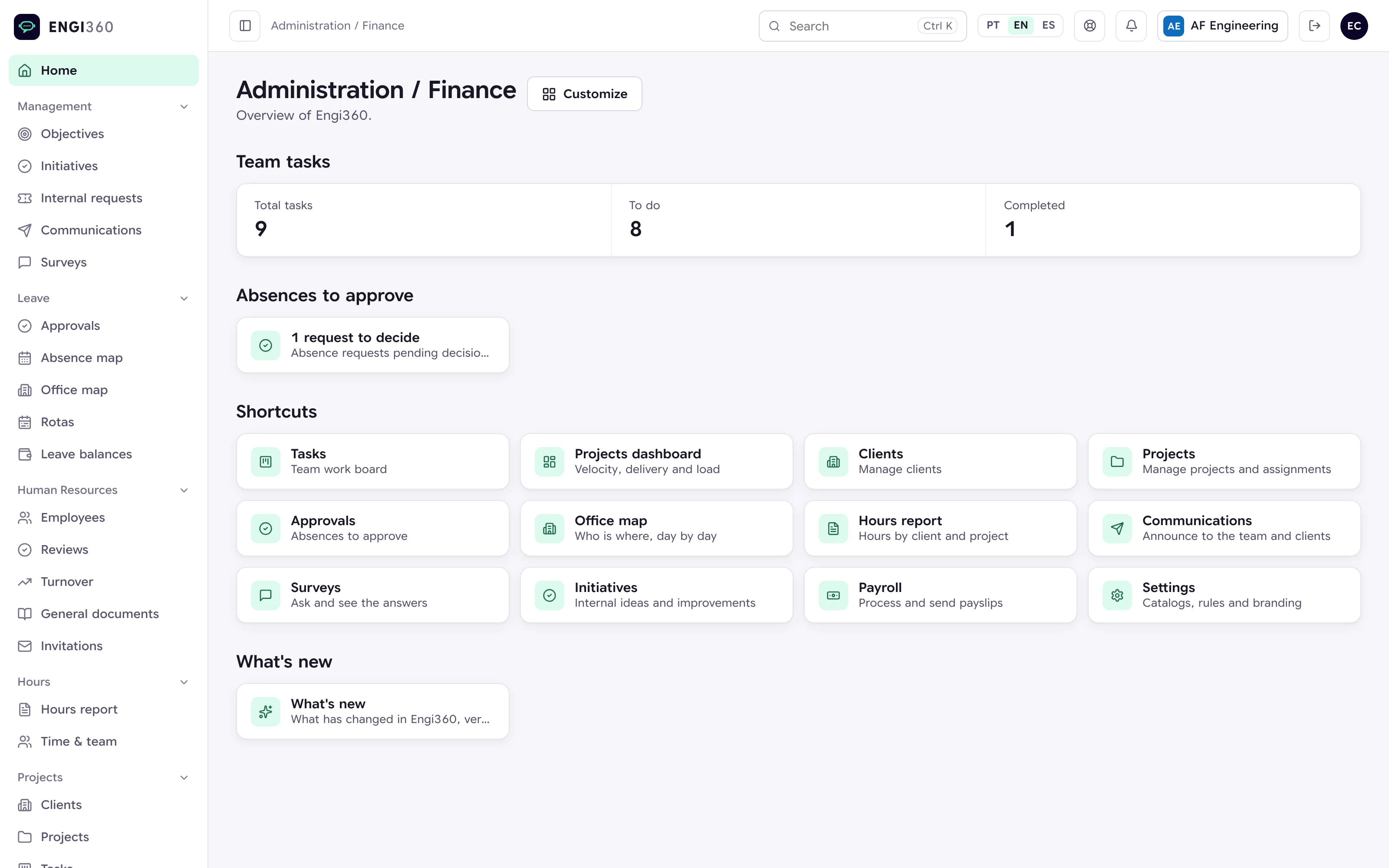
Task: Open Rotas in the sidebar
Action: [x=103, y=422]
